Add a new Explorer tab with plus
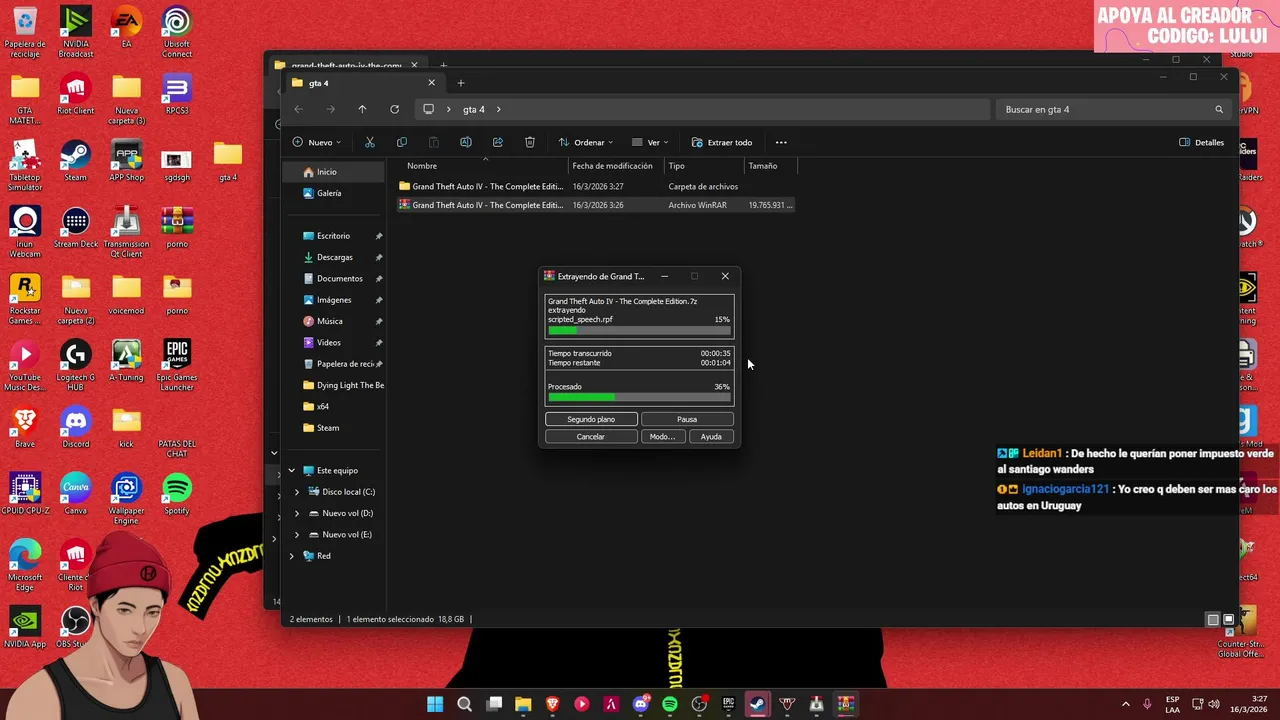The width and height of the screenshot is (1280, 720). tap(461, 83)
